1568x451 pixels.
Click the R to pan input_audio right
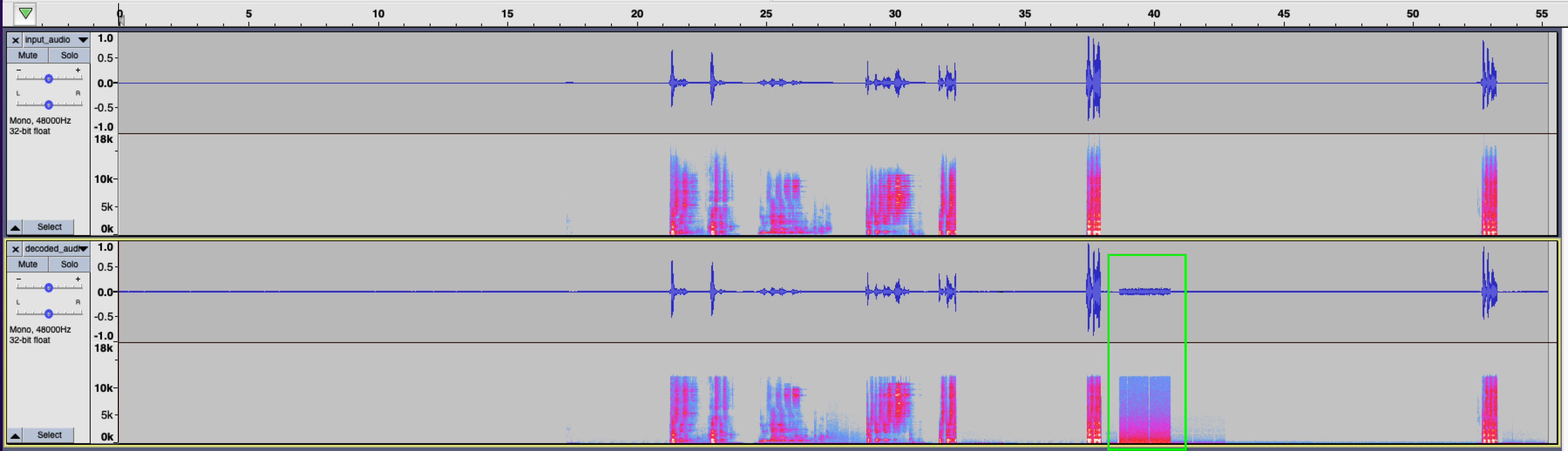coord(78,93)
